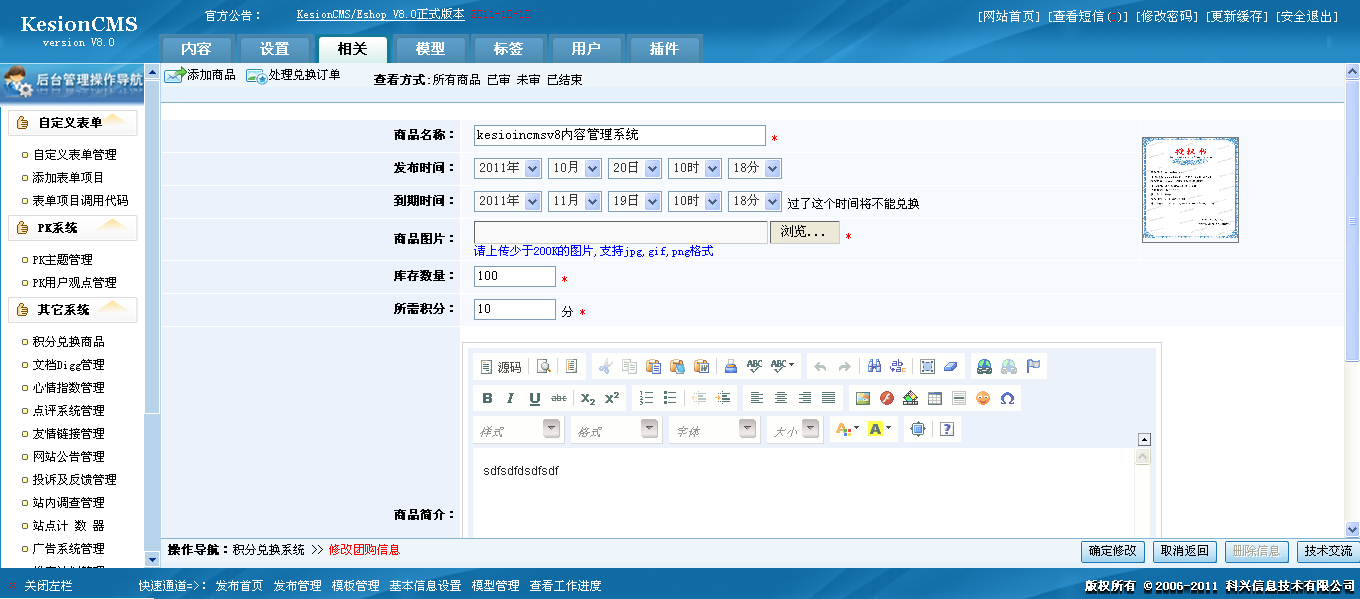Toggle underline formatting in the editor
Screen dimensions: 1360x599
coord(532,398)
